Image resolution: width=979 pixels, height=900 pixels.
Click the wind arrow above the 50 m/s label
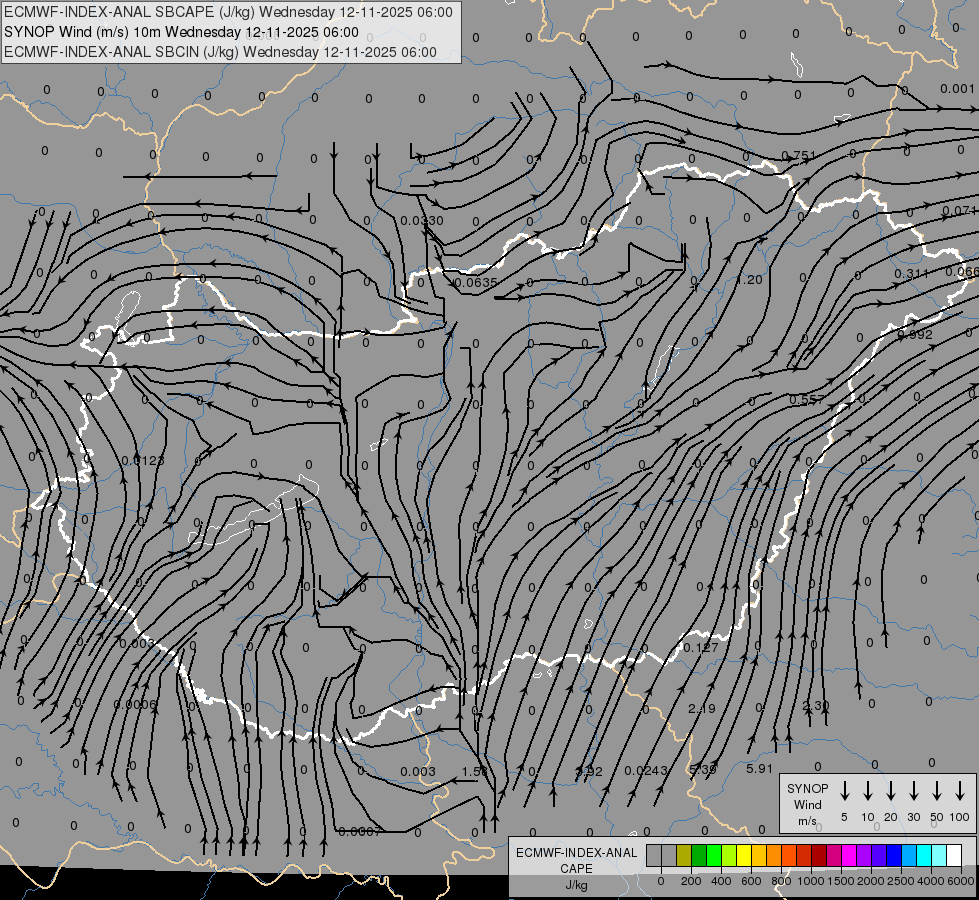(937, 791)
